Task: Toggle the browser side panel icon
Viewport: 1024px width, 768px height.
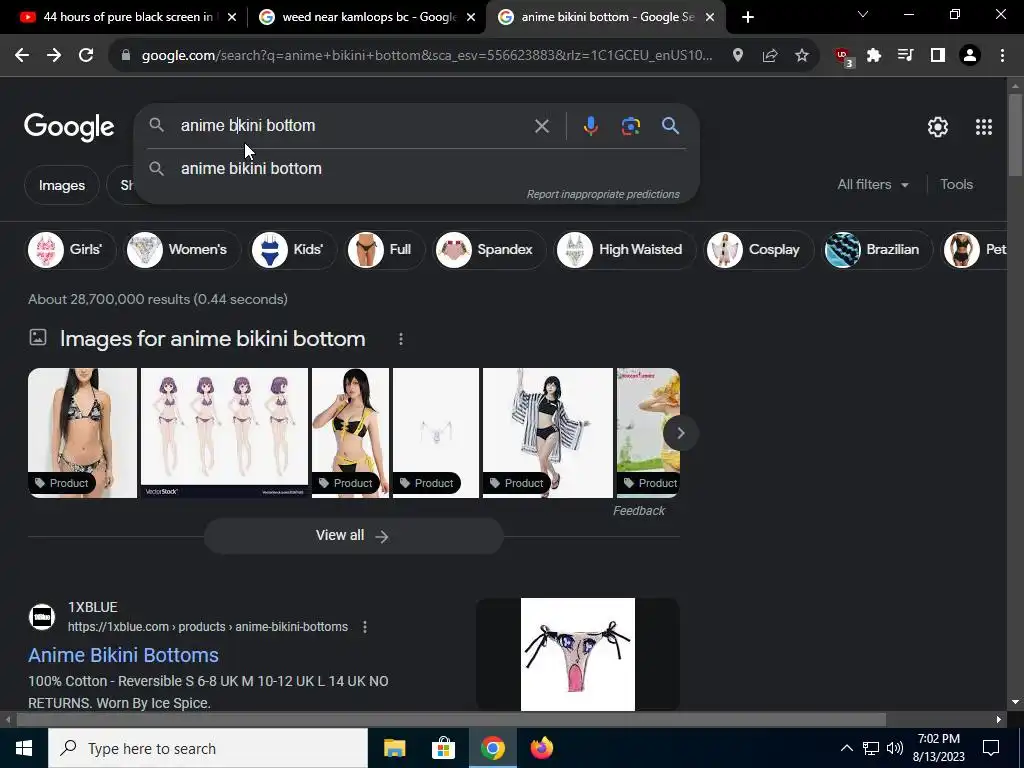Action: 938,56
